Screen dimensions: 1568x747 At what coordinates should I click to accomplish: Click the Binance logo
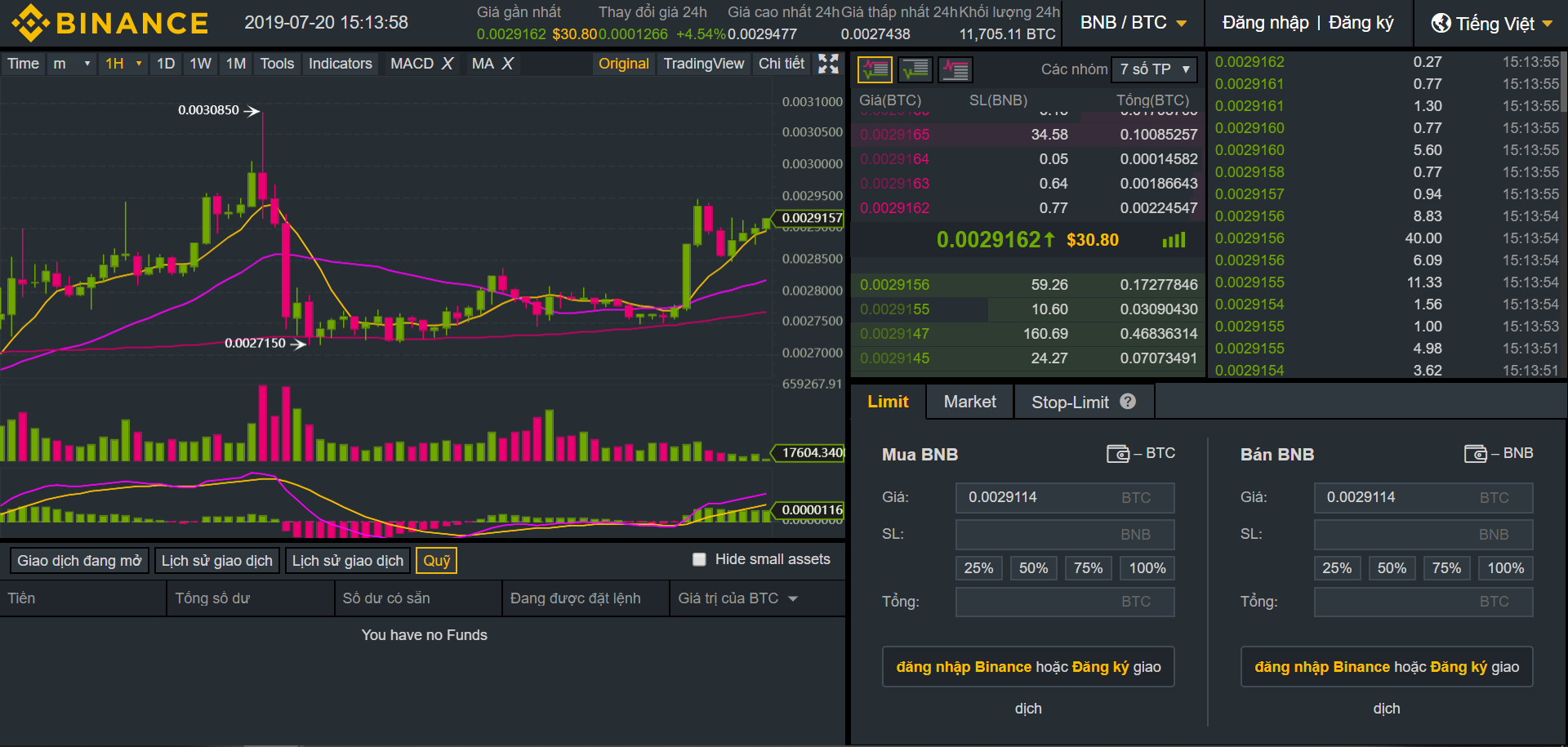coord(110,23)
